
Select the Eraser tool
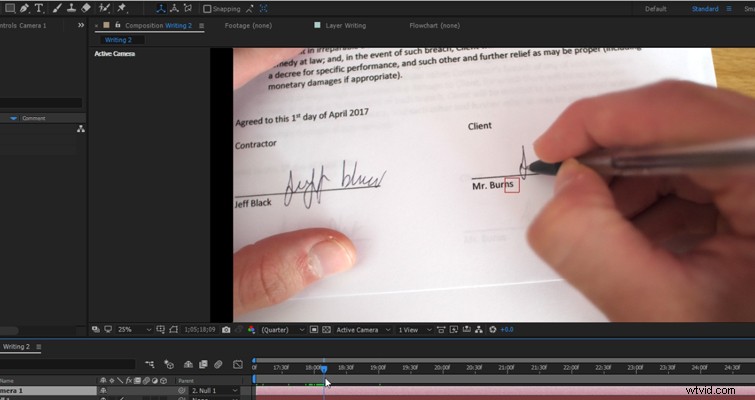click(86, 8)
